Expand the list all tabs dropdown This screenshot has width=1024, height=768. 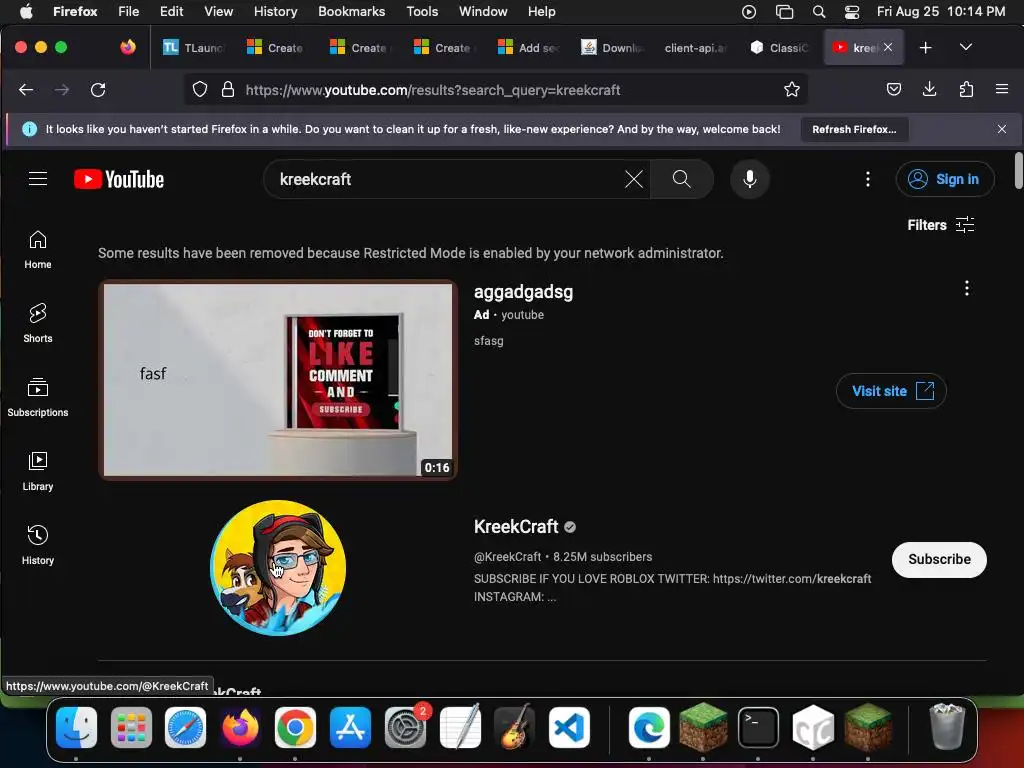pyautogui.click(x=966, y=48)
